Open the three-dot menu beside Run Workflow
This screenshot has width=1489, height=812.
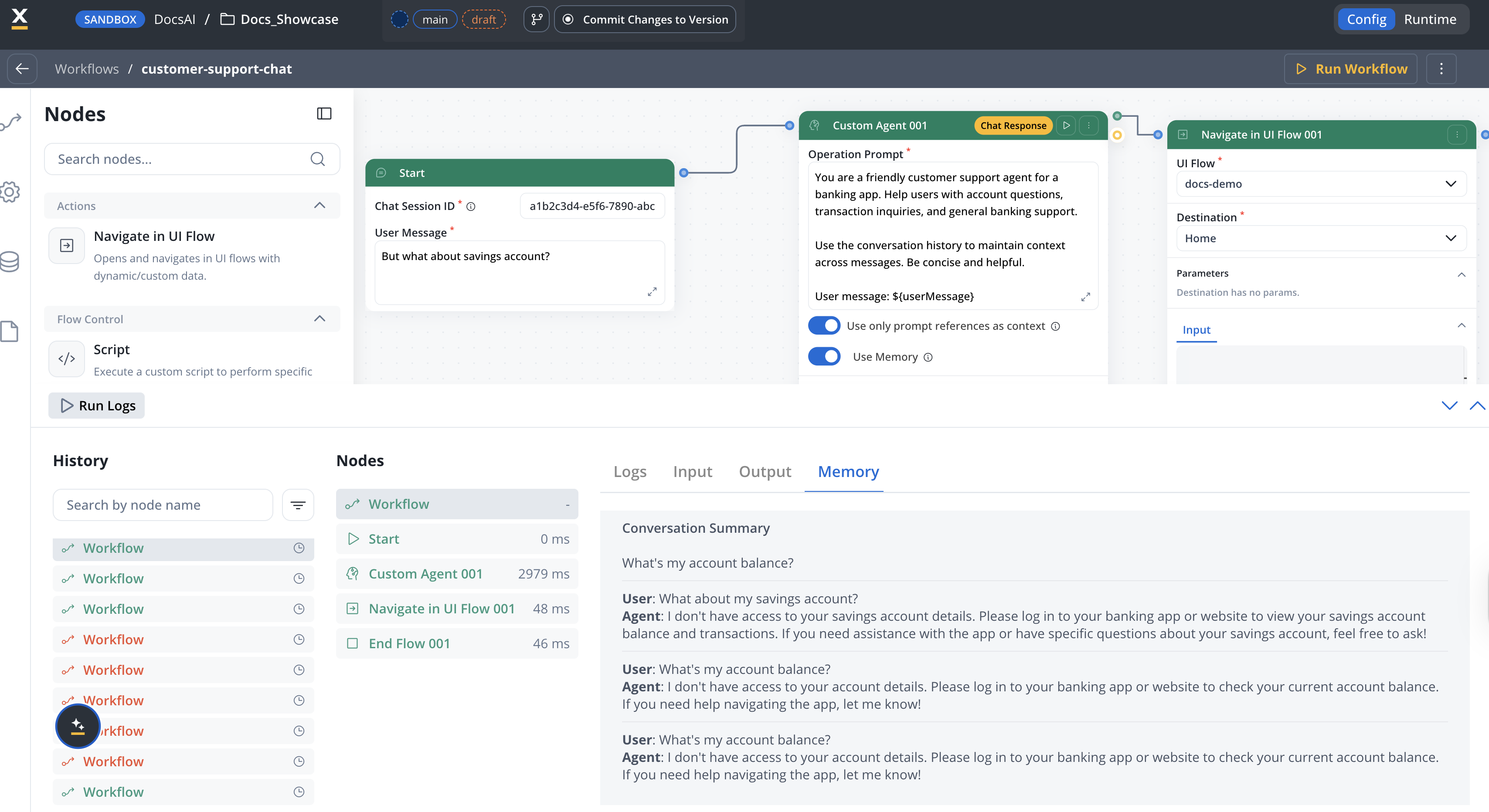coord(1441,69)
